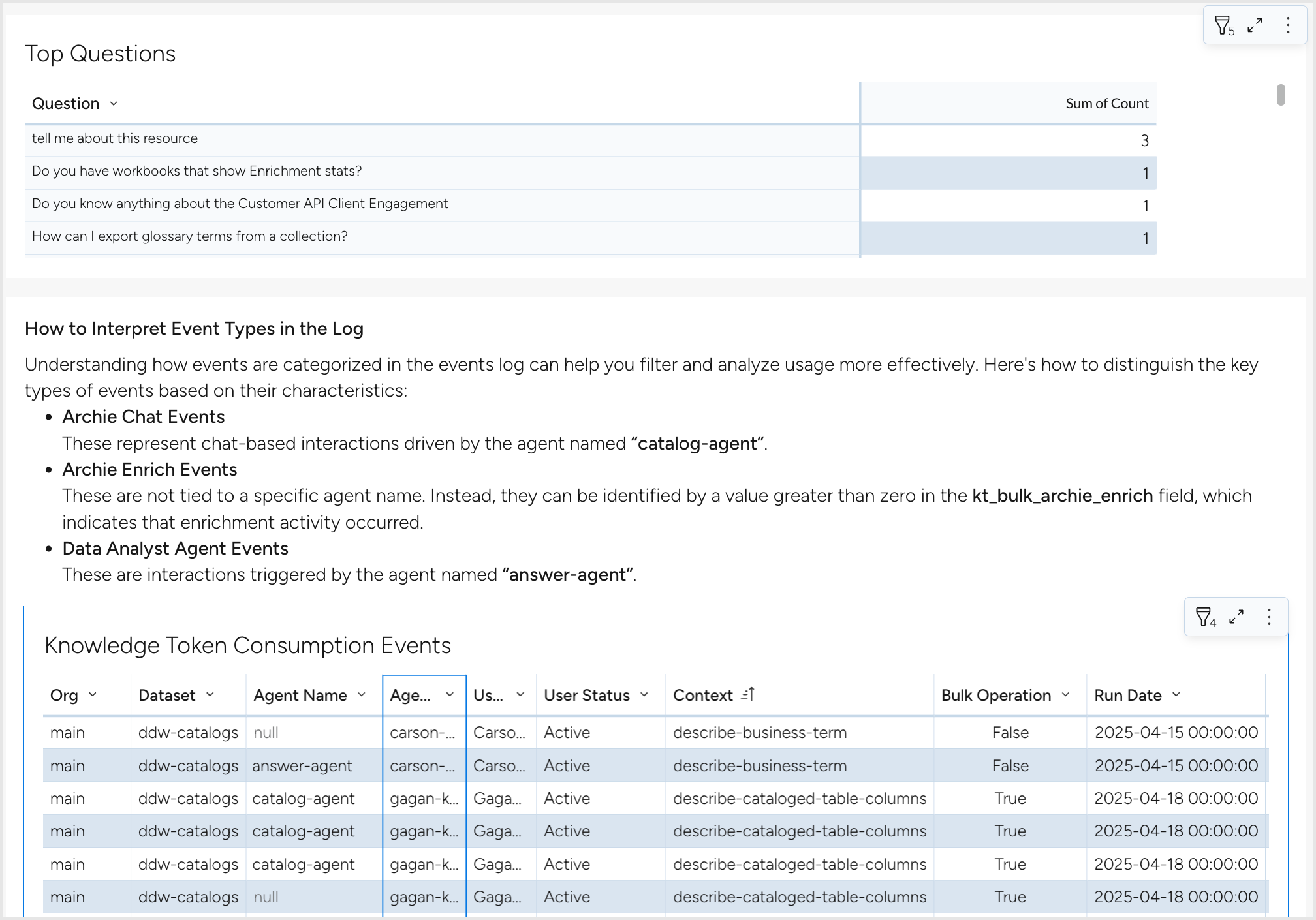The image size is (1316, 920).
Task: Click the Data Analyst Agent Events heading
Action: click(x=176, y=549)
